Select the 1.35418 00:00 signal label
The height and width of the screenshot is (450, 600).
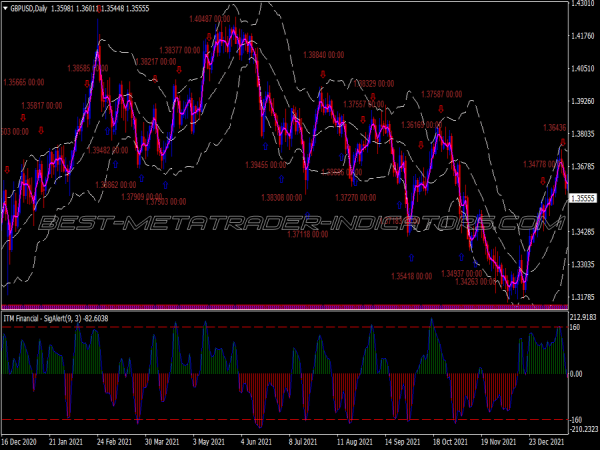tap(412, 276)
